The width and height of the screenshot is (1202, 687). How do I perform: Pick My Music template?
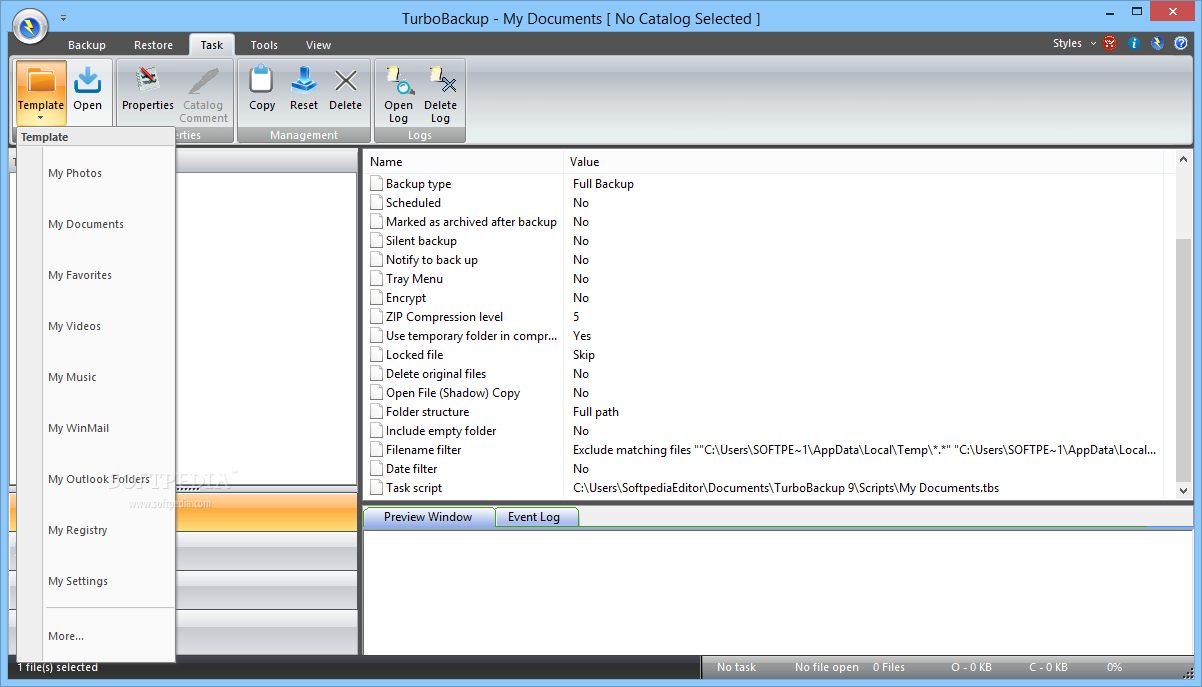(97, 377)
